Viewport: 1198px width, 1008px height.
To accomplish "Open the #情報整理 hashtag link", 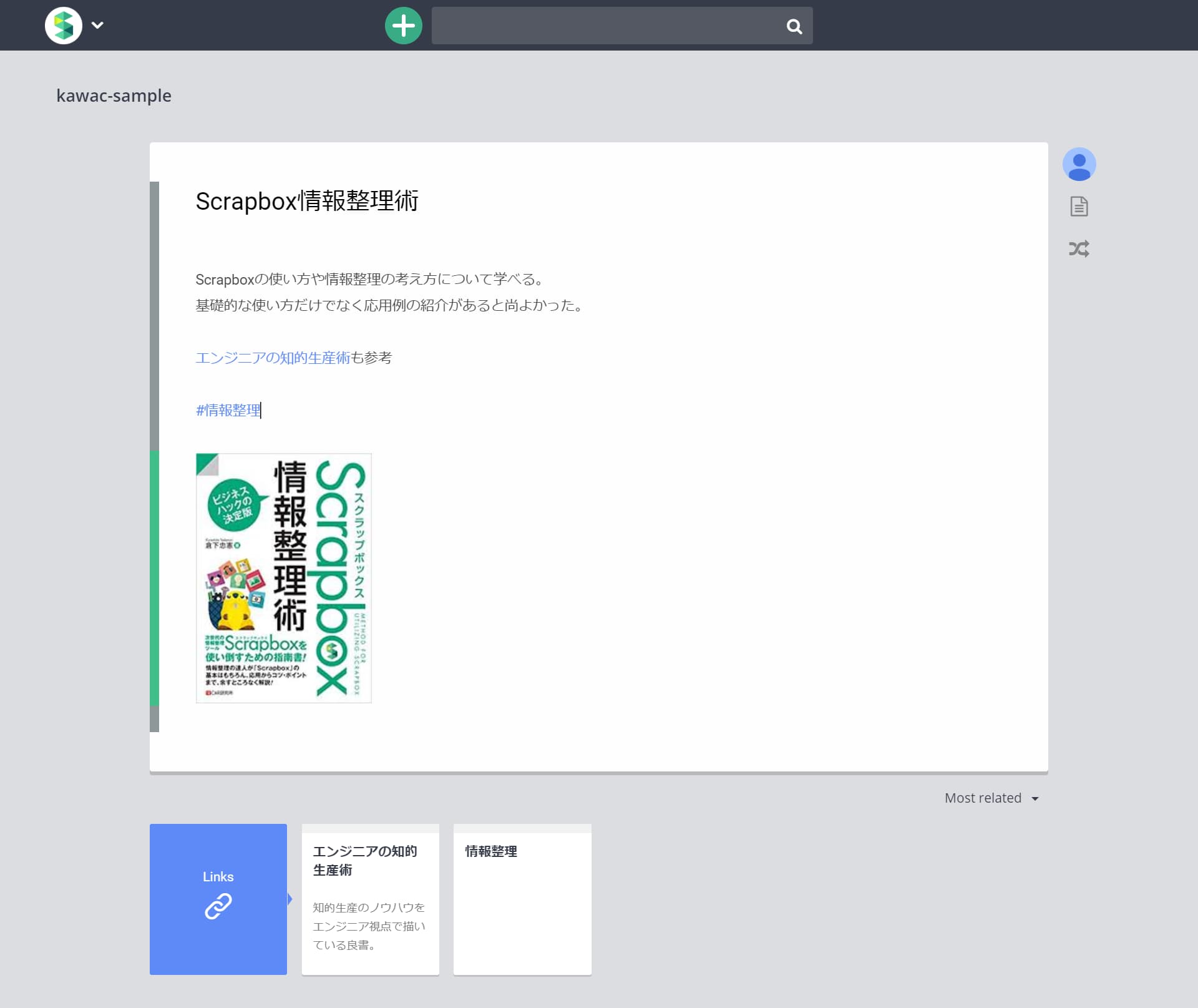I will [x=228, y=410].
